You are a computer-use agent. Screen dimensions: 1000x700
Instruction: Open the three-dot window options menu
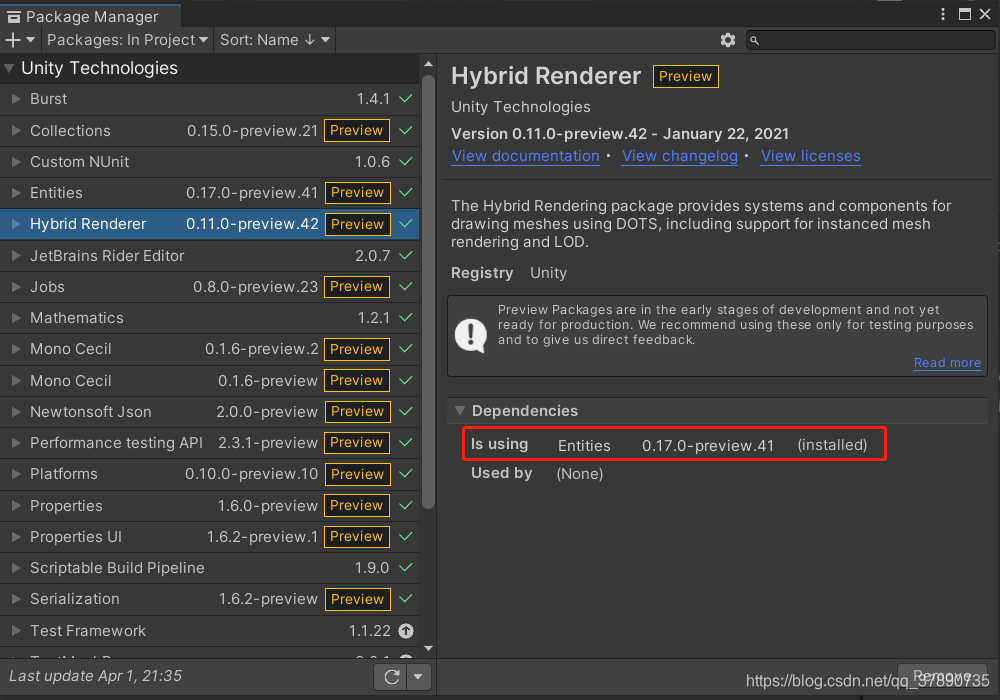[x=943, y=14]
